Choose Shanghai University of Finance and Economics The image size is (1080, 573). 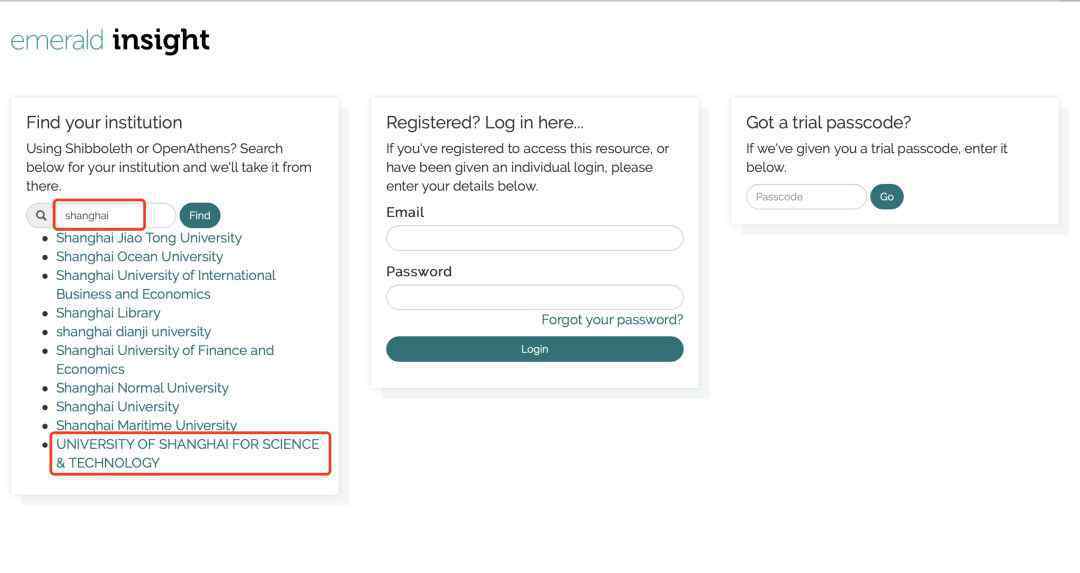165,360
